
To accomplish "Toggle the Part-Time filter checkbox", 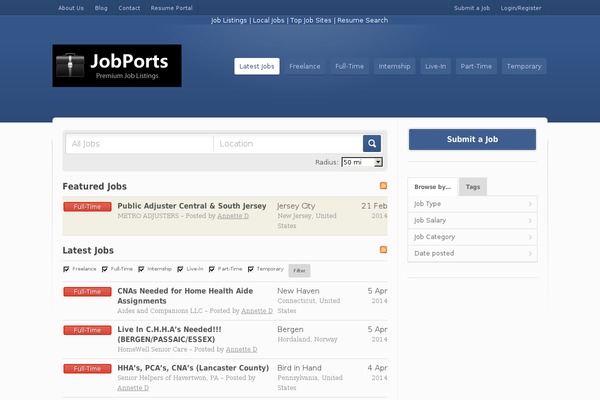I will 212,269.
